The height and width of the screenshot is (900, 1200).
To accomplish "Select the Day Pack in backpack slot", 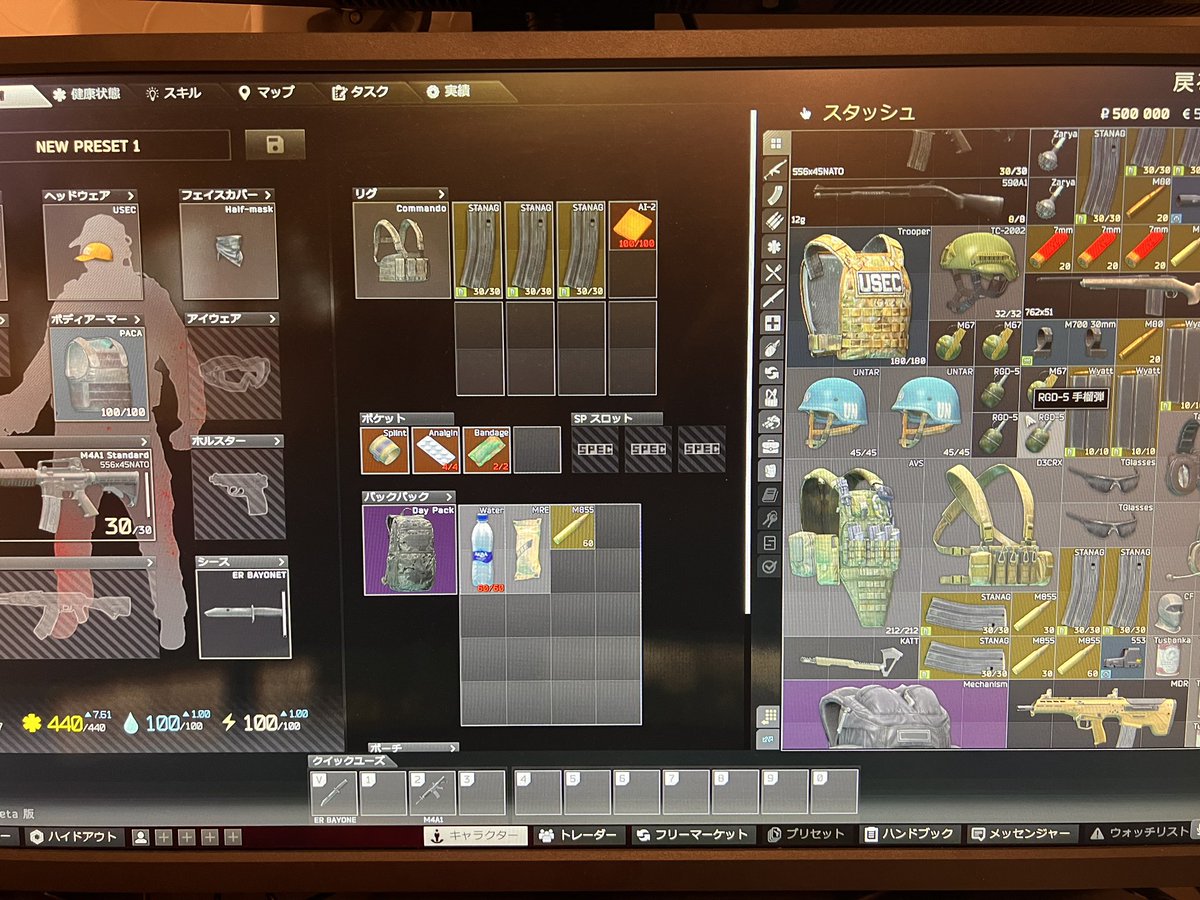I will [410, 549].
